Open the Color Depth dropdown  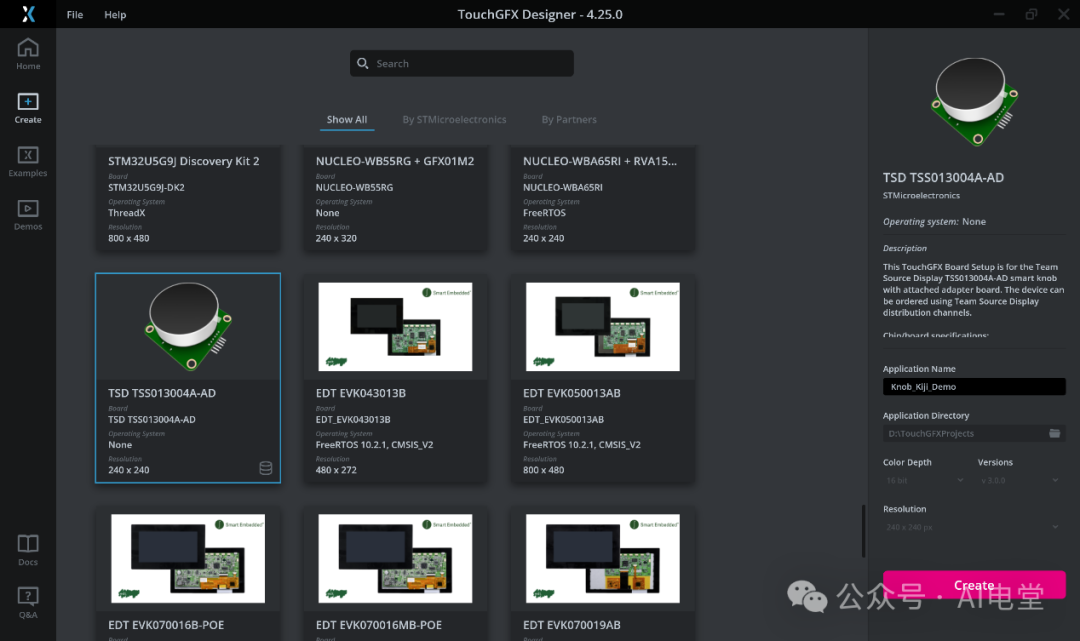(925, 480)
